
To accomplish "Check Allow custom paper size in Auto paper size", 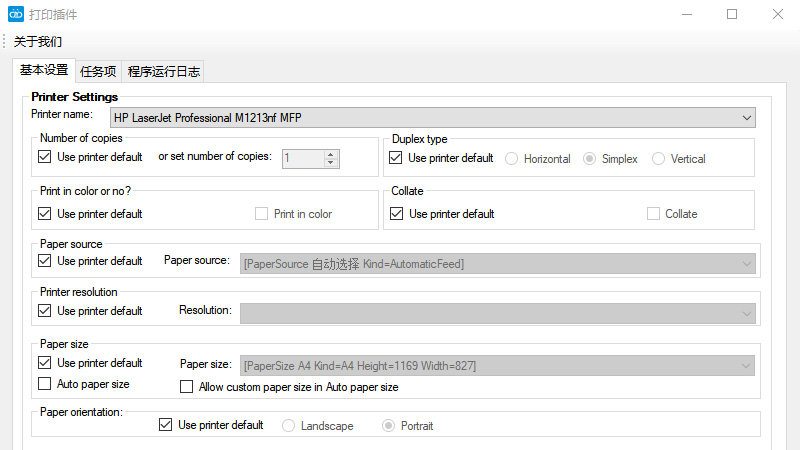I will 186,387.
